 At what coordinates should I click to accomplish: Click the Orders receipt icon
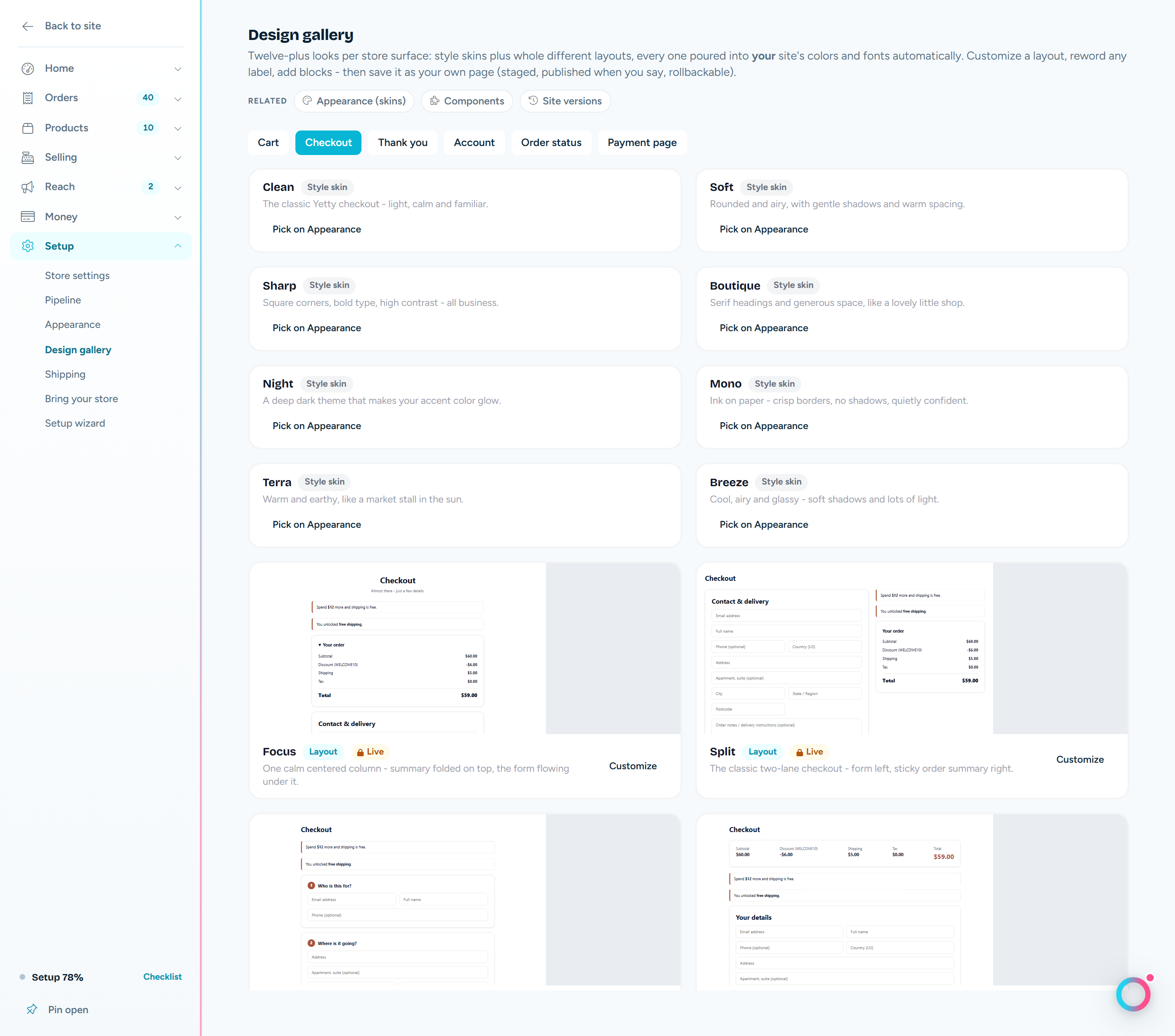point(28,98)
